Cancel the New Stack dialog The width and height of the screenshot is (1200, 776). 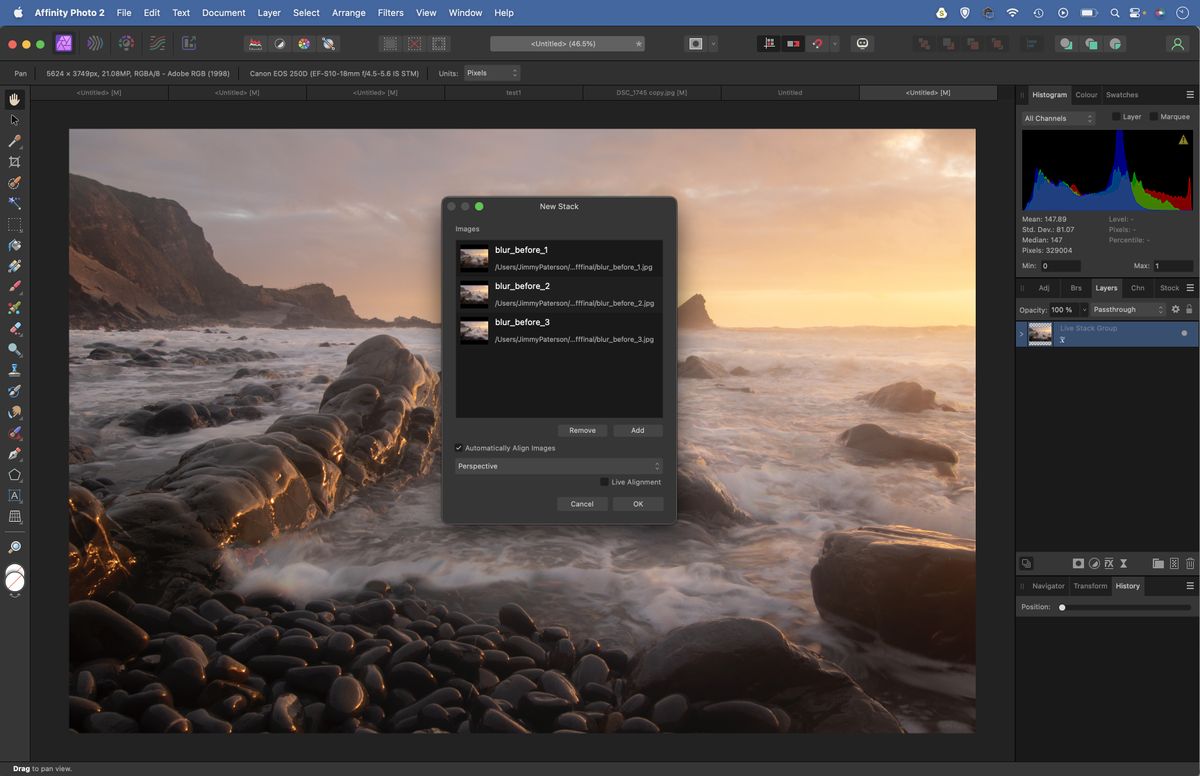pos(581,504)
